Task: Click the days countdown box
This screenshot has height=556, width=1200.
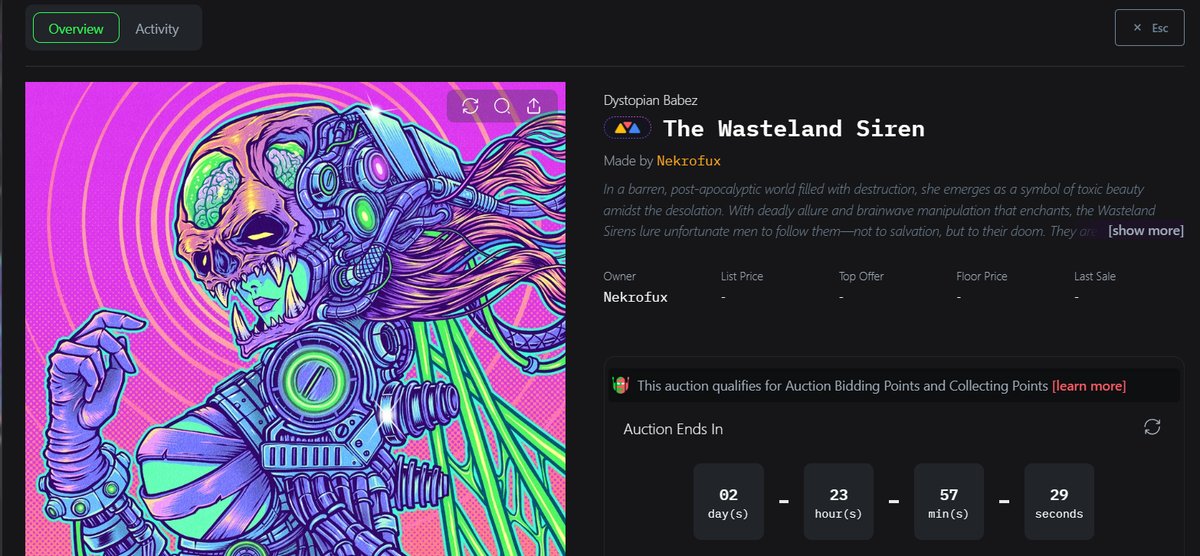Action: tap(728, 502)
